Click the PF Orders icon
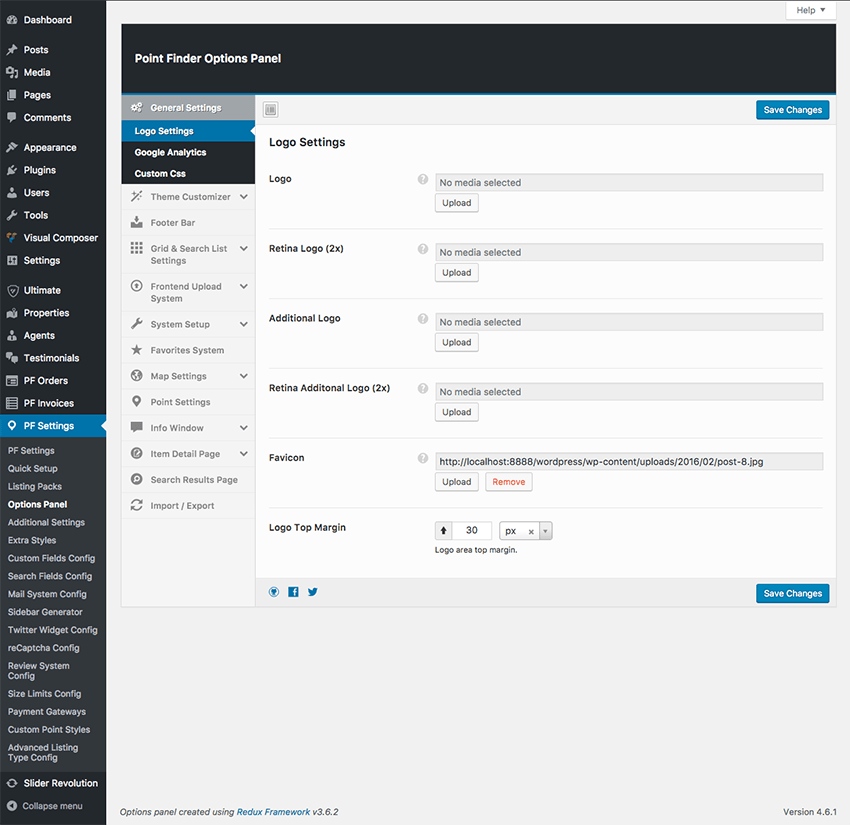This screenshot has height=825, width=850. [12, 381]
